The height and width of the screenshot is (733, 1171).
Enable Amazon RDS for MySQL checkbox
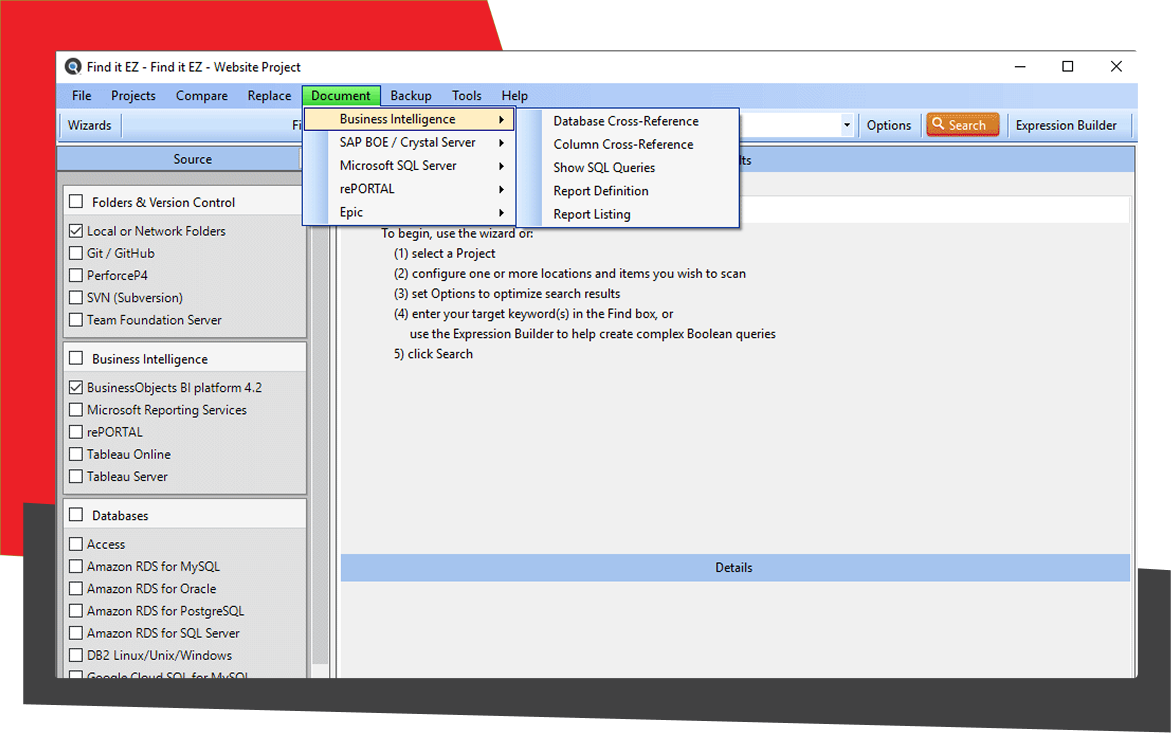tap(76, 567)
